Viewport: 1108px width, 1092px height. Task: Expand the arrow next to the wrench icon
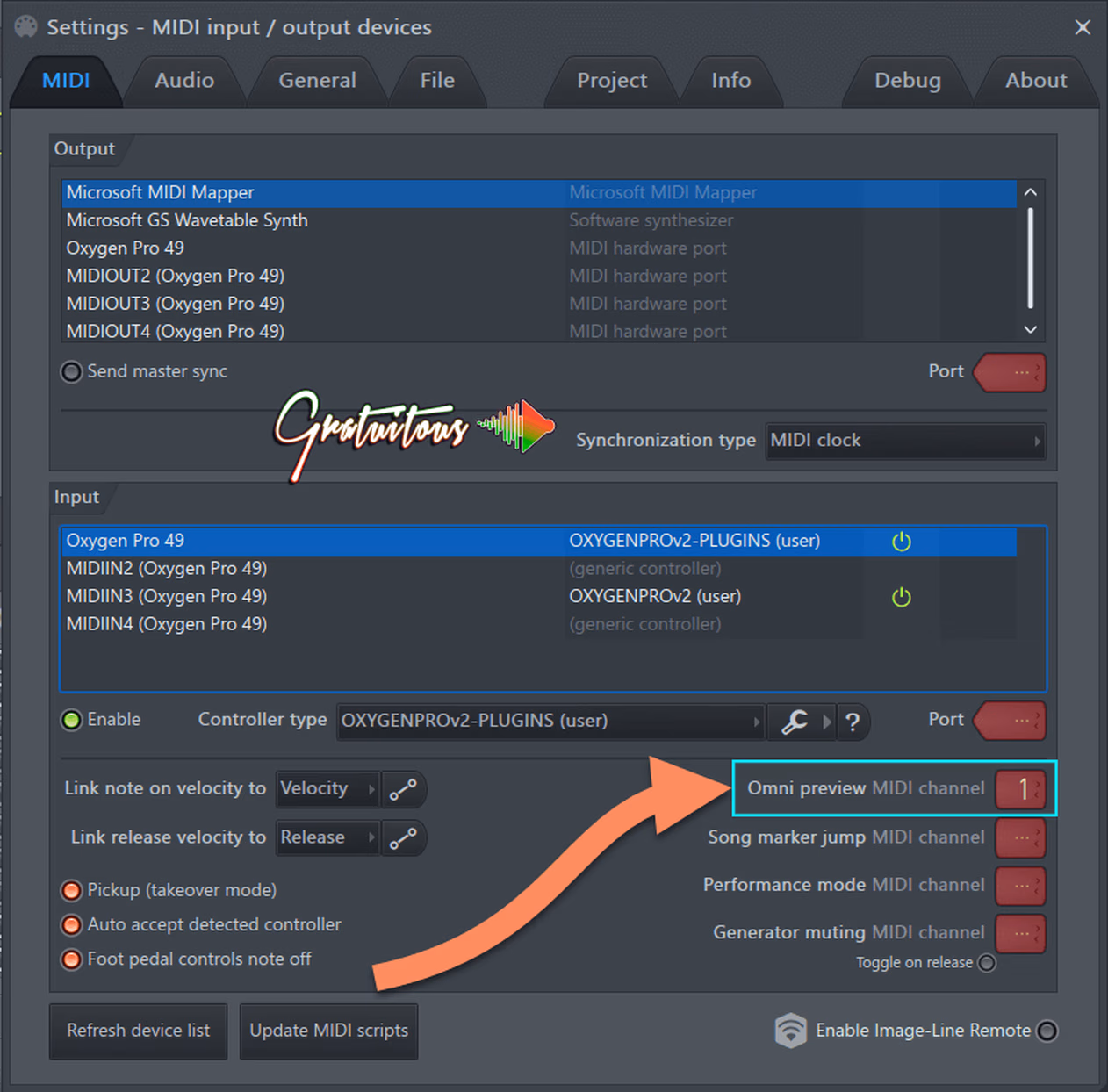click(x=825, y=722)
